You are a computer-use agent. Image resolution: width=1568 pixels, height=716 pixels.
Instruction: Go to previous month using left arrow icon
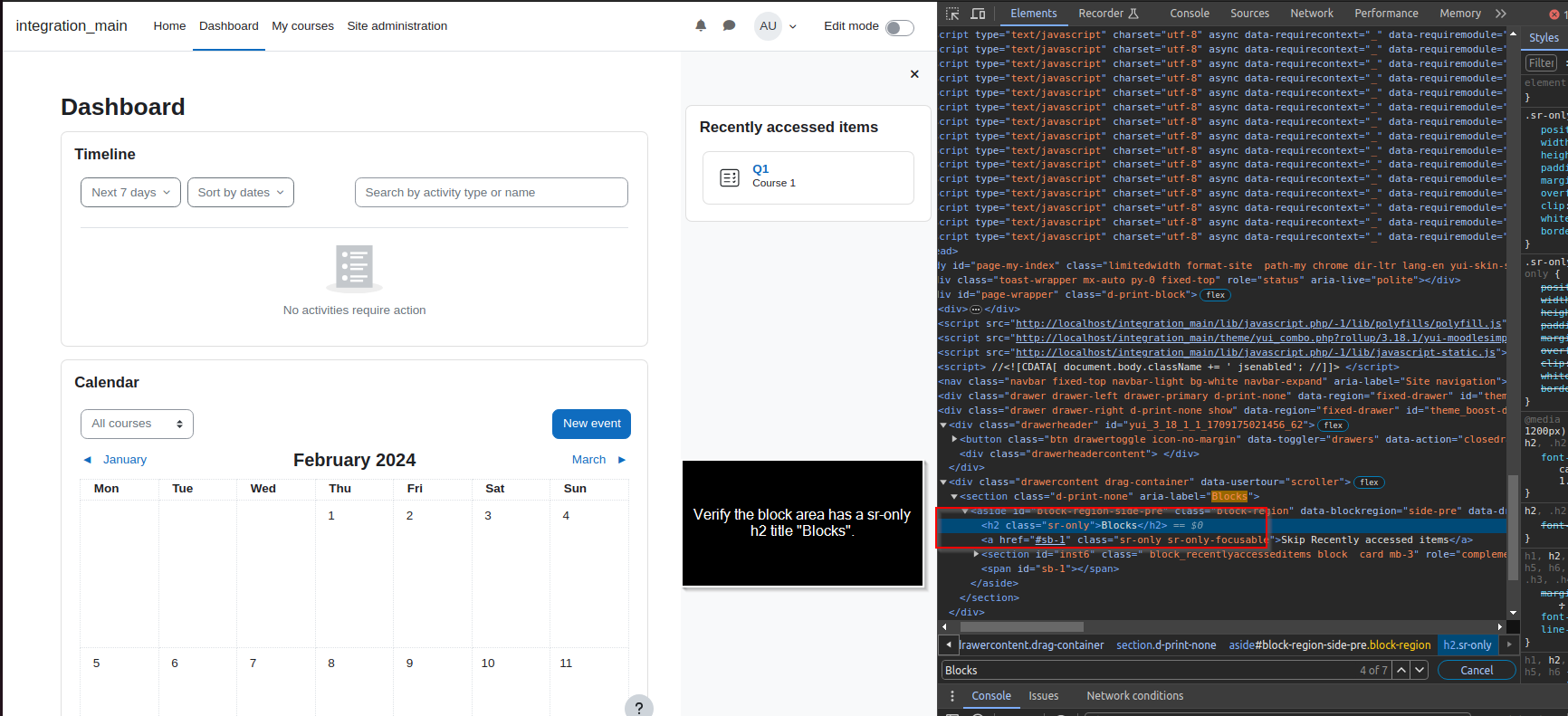pos(88,460)
